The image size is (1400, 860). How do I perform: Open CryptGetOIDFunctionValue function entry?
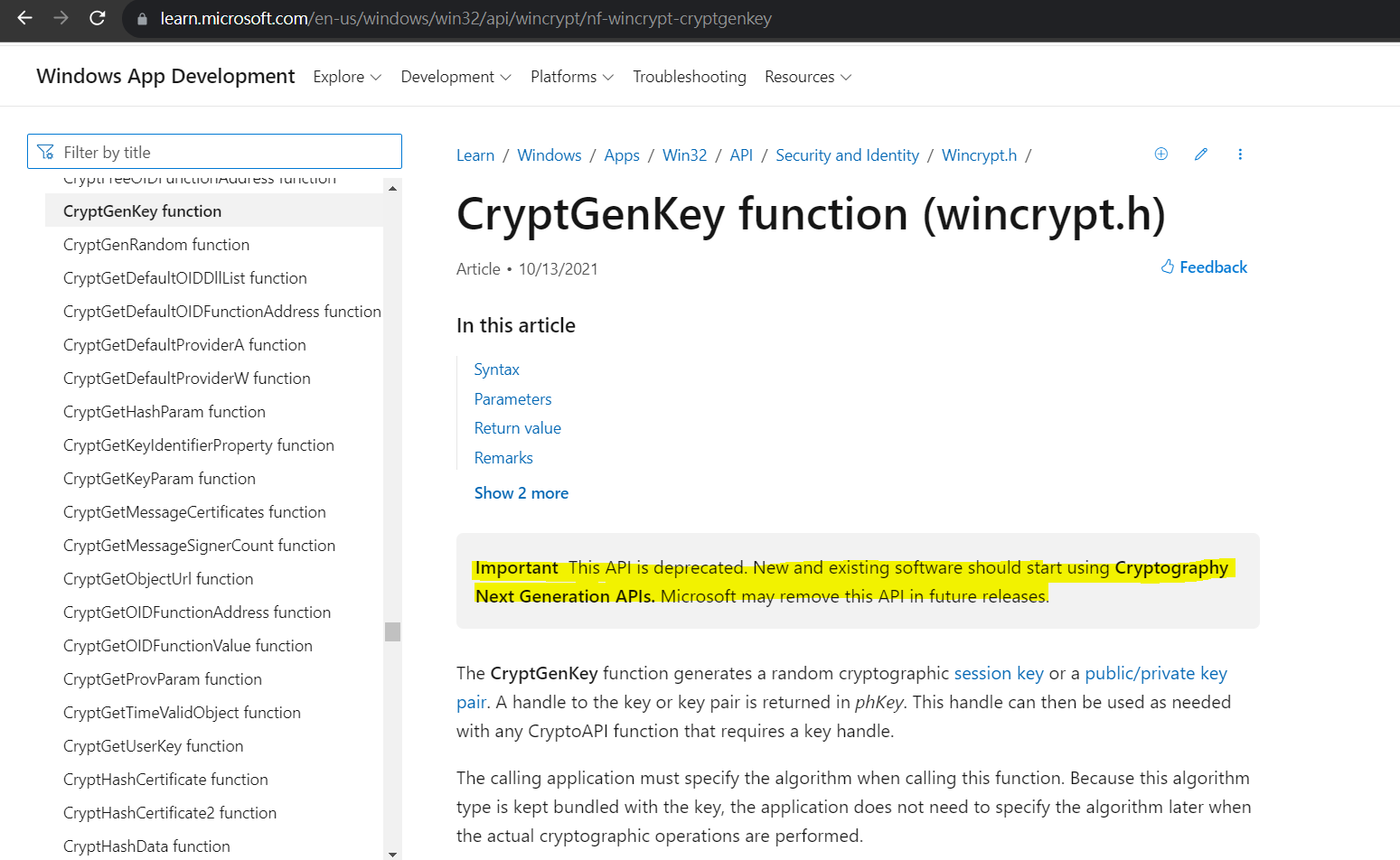(x=188, y=646)
